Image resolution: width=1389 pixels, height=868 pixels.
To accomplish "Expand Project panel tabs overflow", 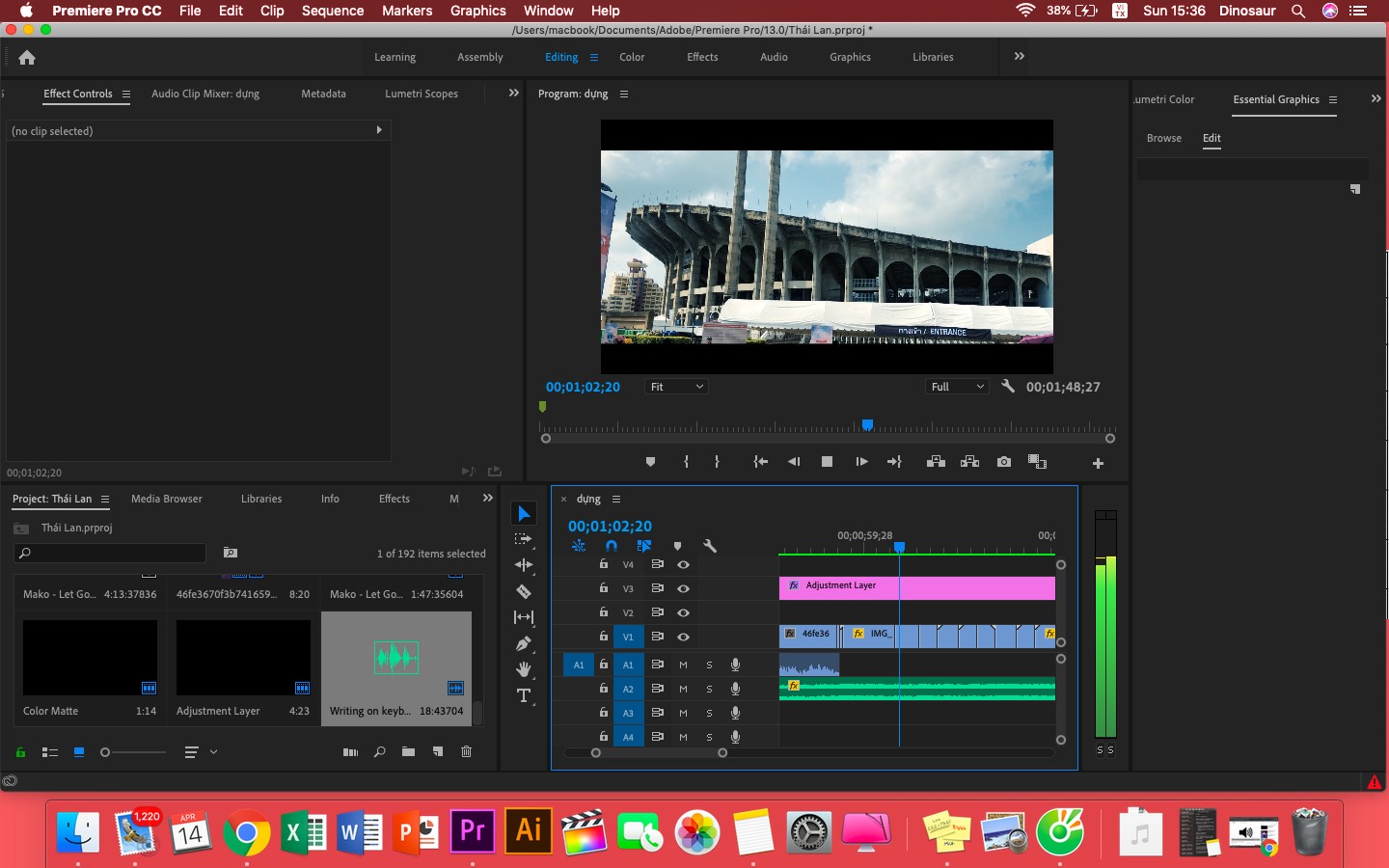I will tap(488, 499).
